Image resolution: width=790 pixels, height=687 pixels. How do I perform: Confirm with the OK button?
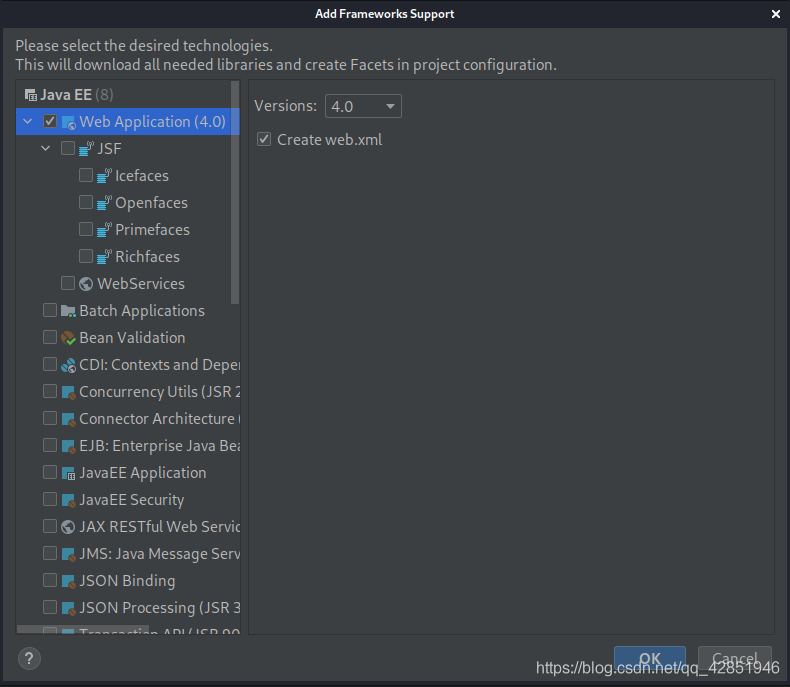[x=649, y=660]
